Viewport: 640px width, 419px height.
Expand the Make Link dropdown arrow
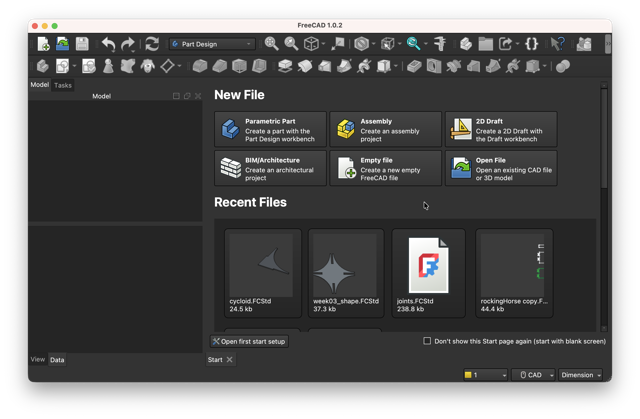517,44
